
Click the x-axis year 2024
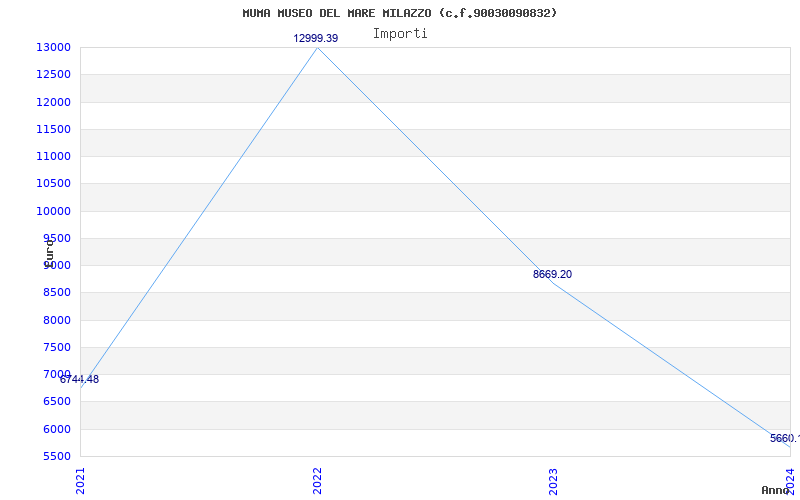coord(790,481)
